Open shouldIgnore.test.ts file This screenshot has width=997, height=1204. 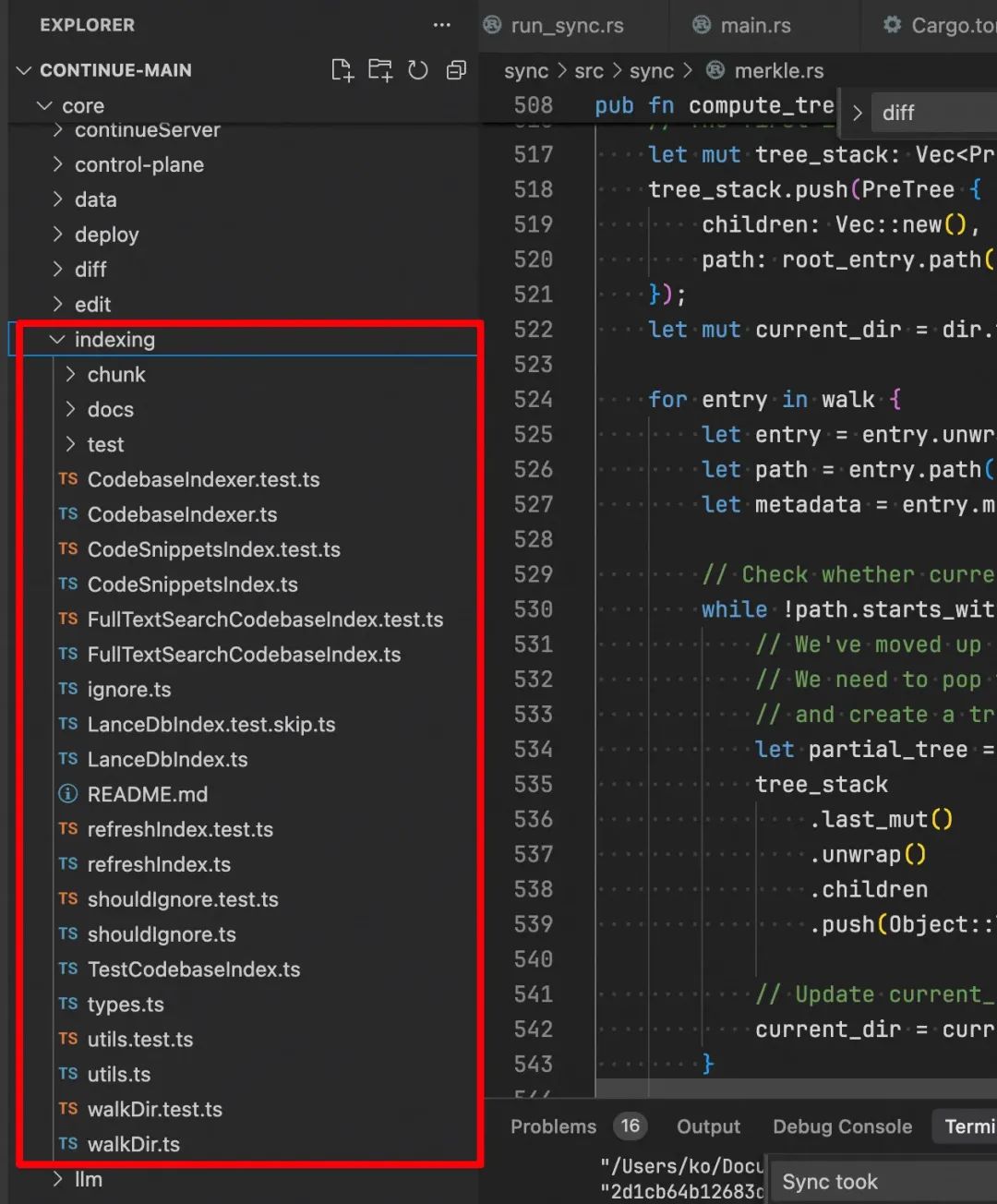[x=183, y=899]
